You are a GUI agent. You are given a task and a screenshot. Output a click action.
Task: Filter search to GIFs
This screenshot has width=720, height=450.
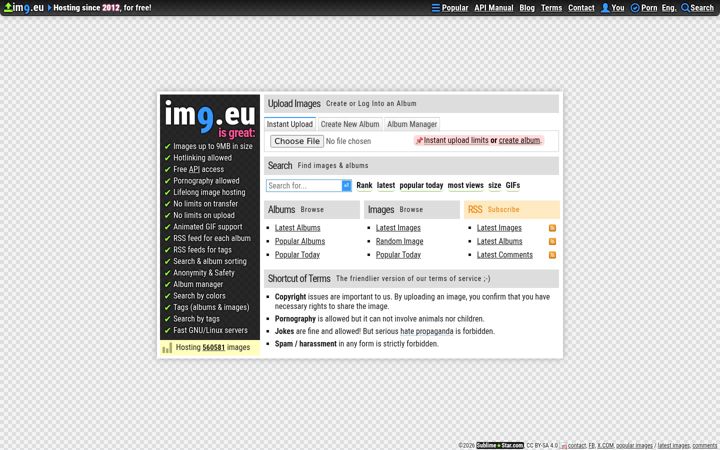[512, 186]
